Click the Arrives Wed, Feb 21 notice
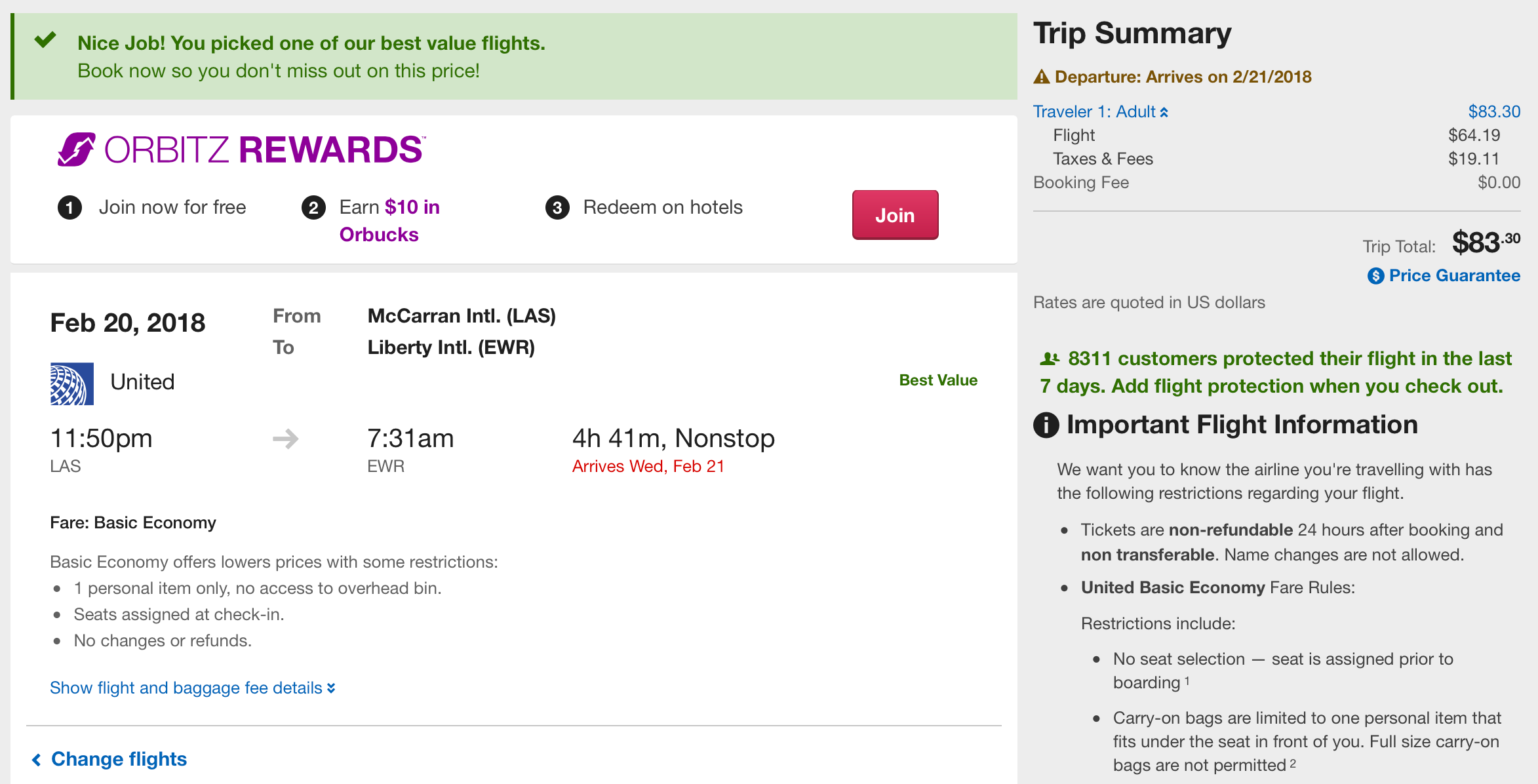The width and height of the screenshot is (1538, 784). (x=648, y=466)
